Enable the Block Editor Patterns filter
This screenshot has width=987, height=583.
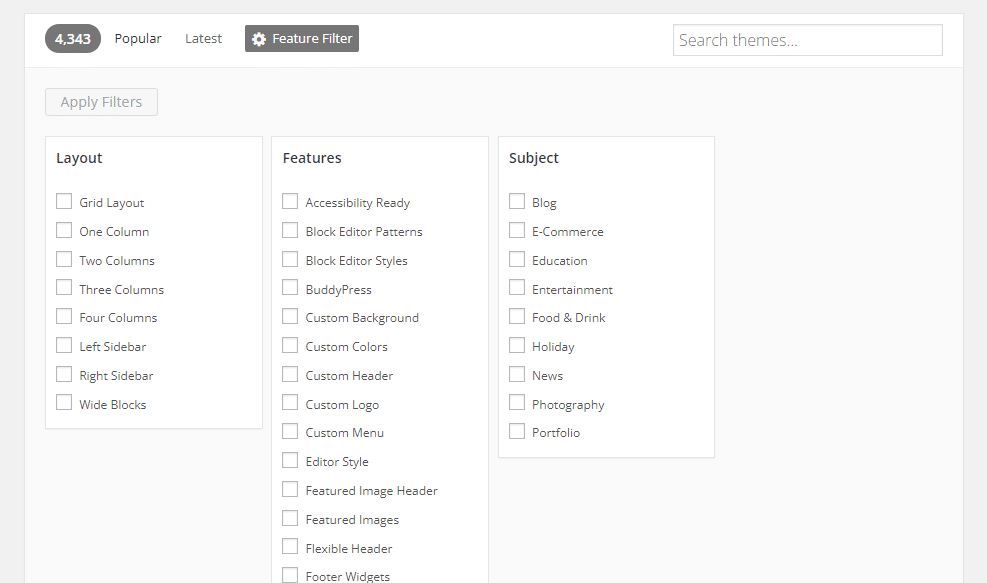click(289, 230)
